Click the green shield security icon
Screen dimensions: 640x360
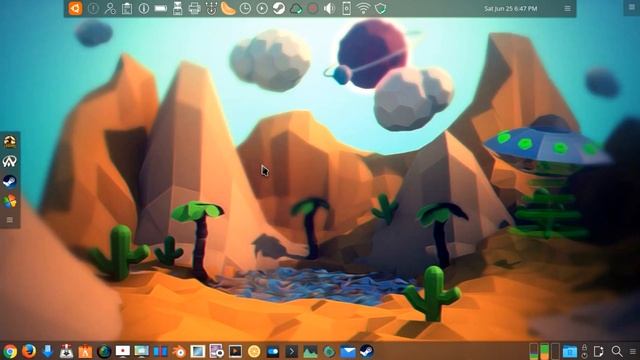point(380,8)
